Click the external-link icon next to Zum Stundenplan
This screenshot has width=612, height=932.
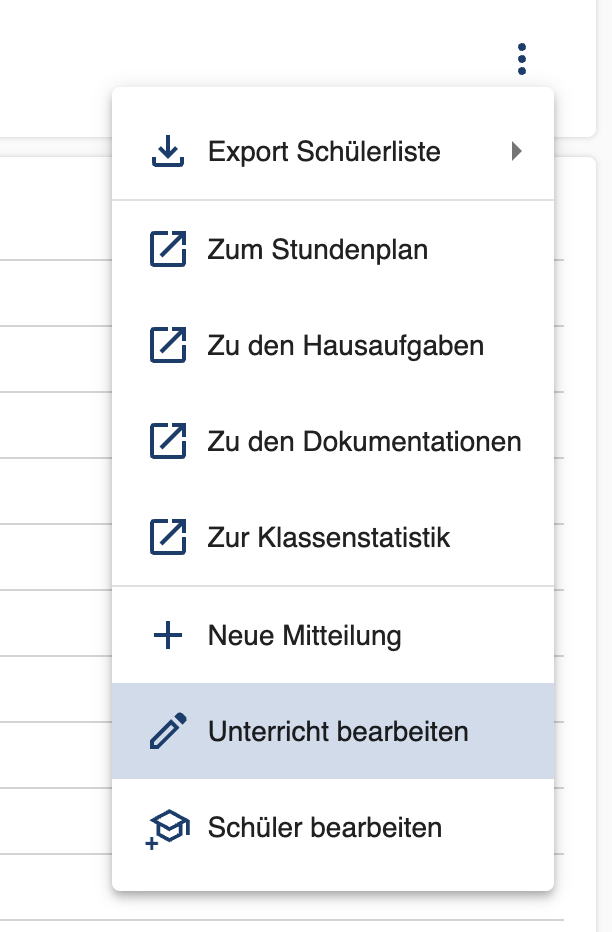(168, 249)
